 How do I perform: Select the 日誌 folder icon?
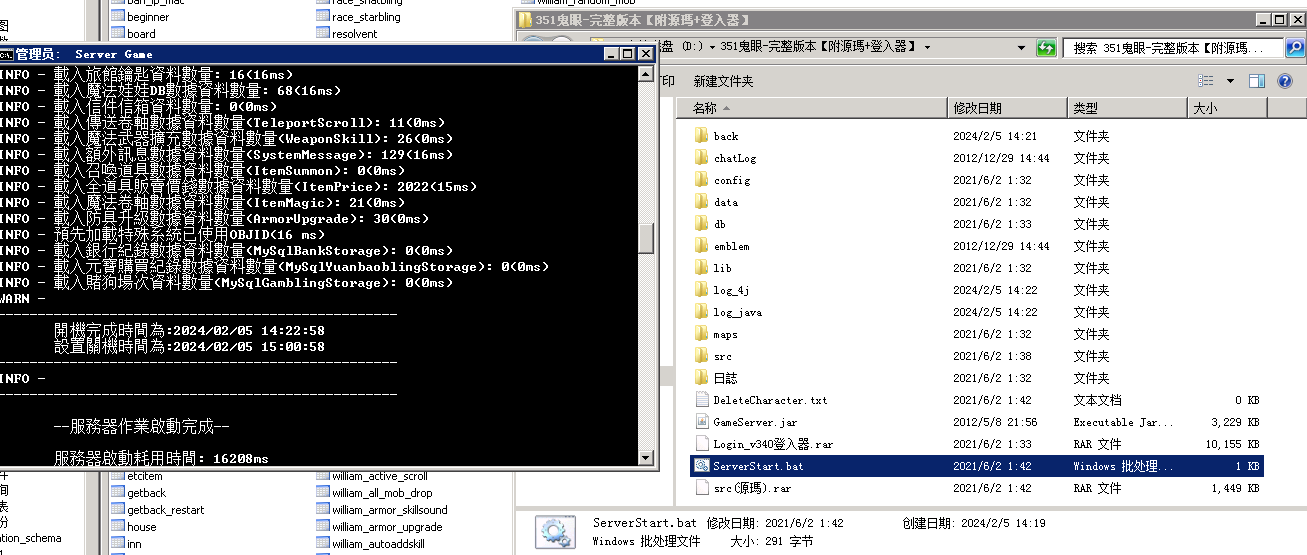pyautogui.click(x=701, y=378)
